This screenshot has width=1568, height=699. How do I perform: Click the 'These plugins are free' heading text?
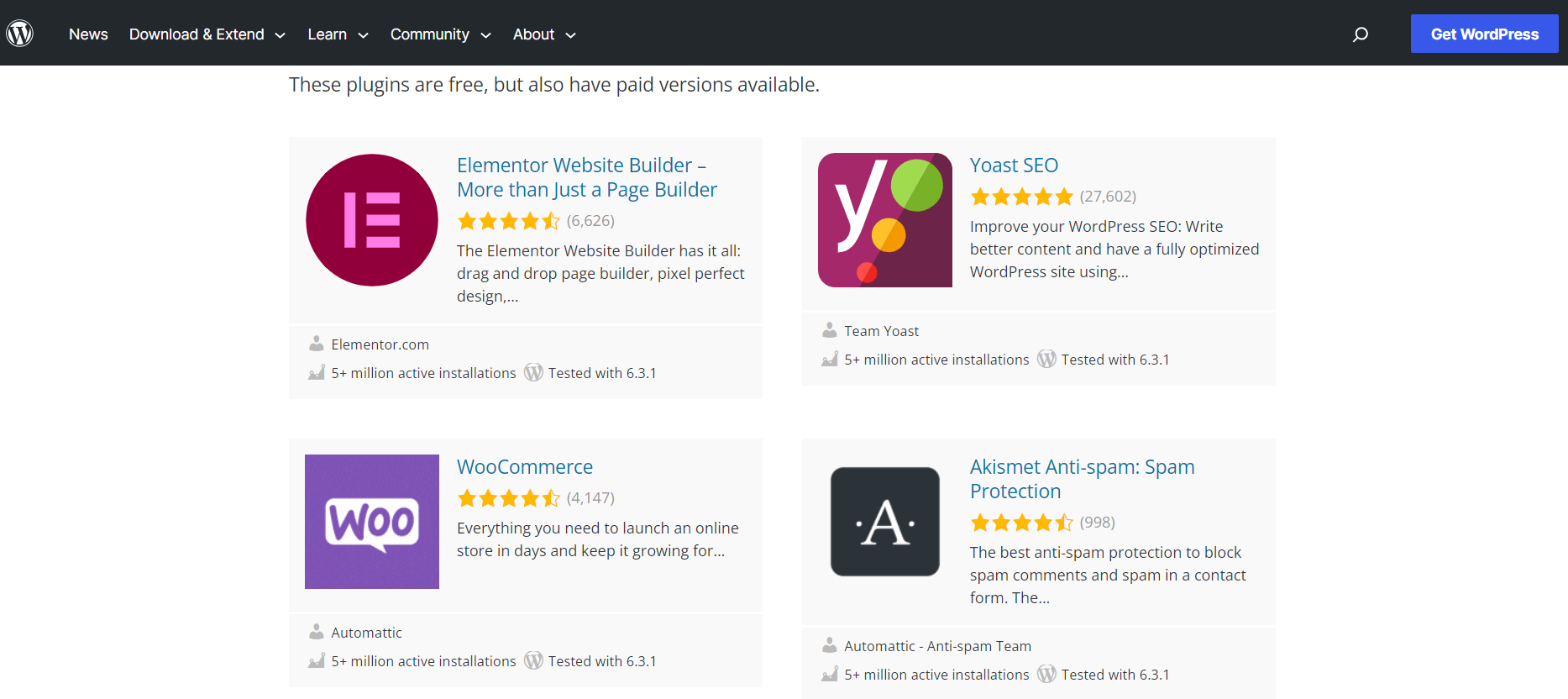click(x=554, y=85)
